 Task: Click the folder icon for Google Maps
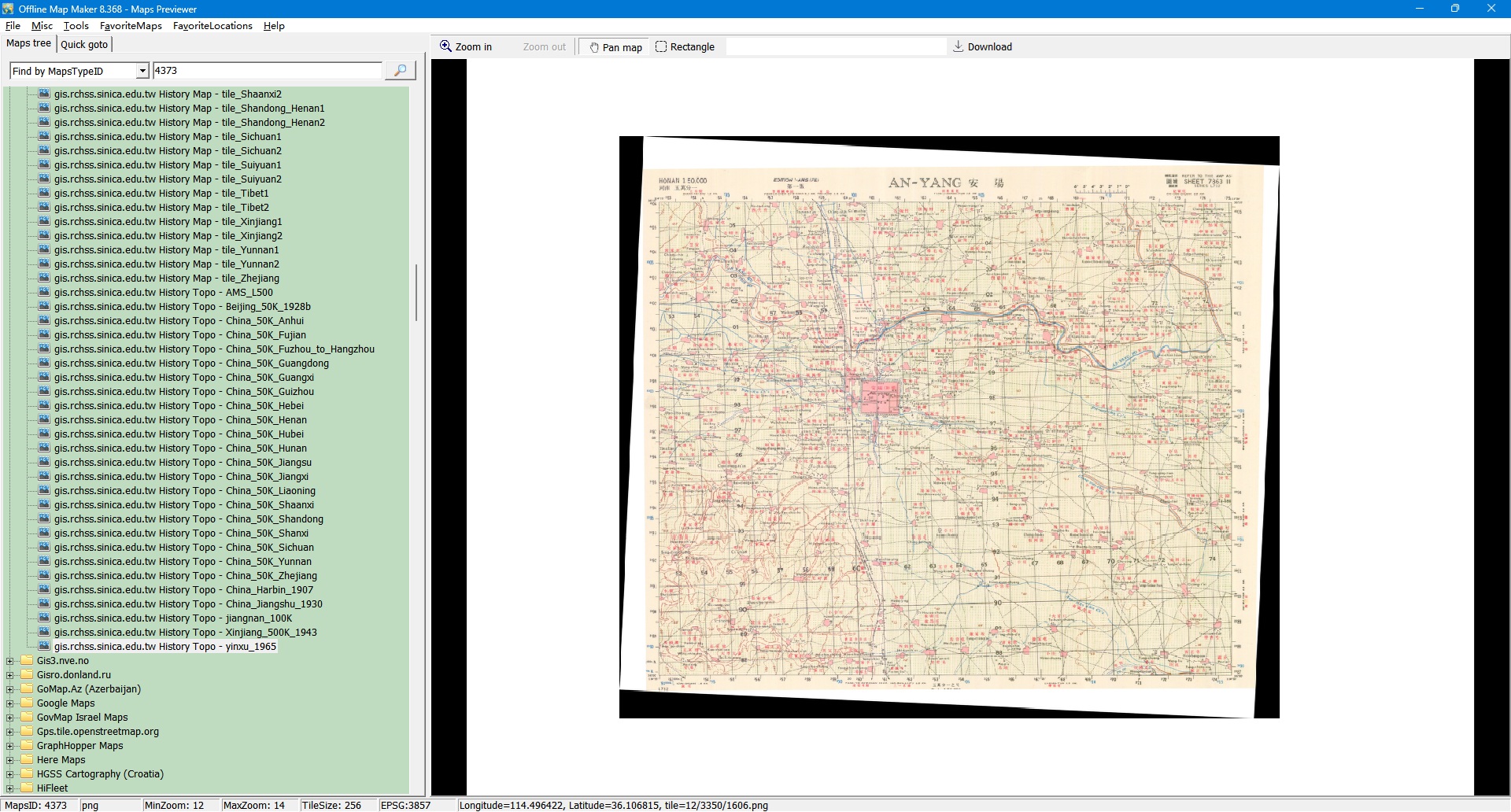click(x=27, y=703)
